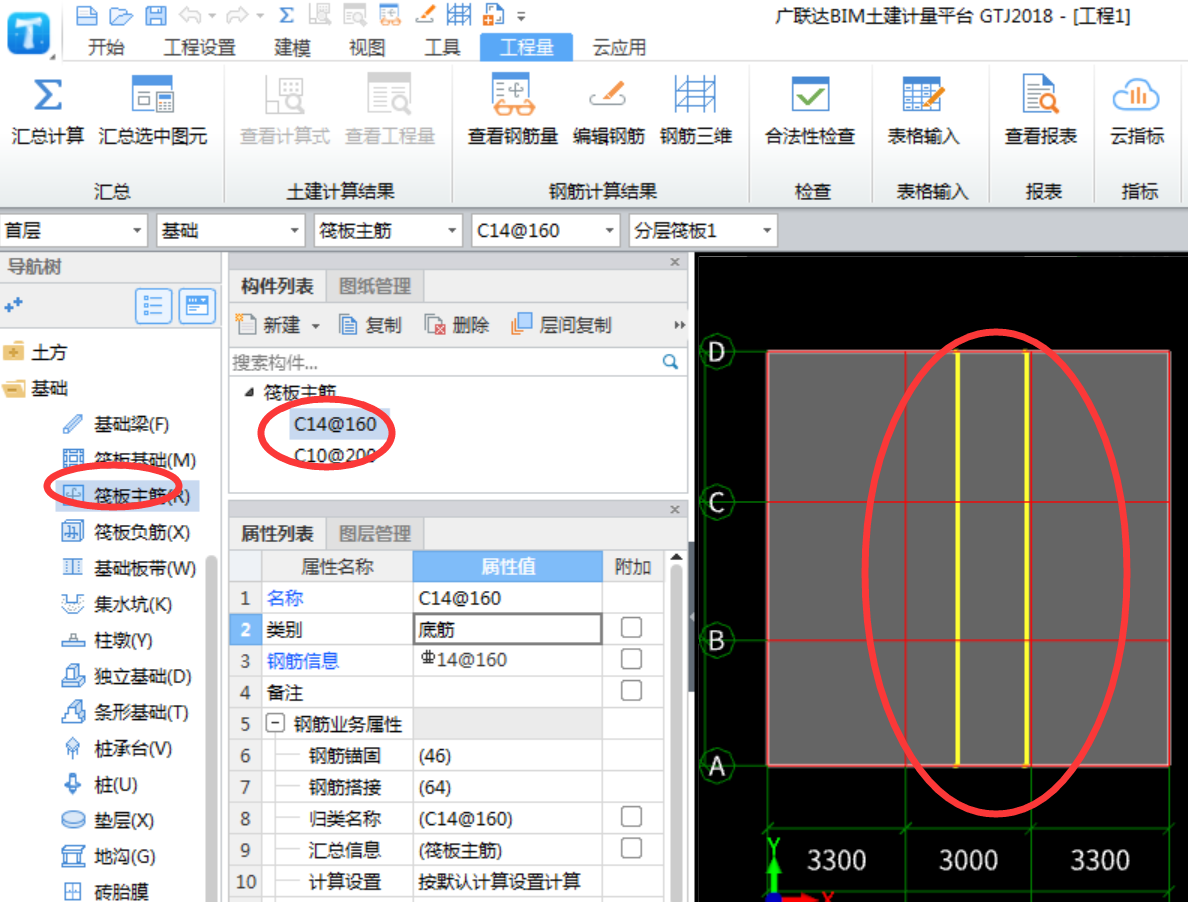Switch to the 云应用 ribbon tab
The height and width of the screenshot is (902, 1188).
point(619,48)
